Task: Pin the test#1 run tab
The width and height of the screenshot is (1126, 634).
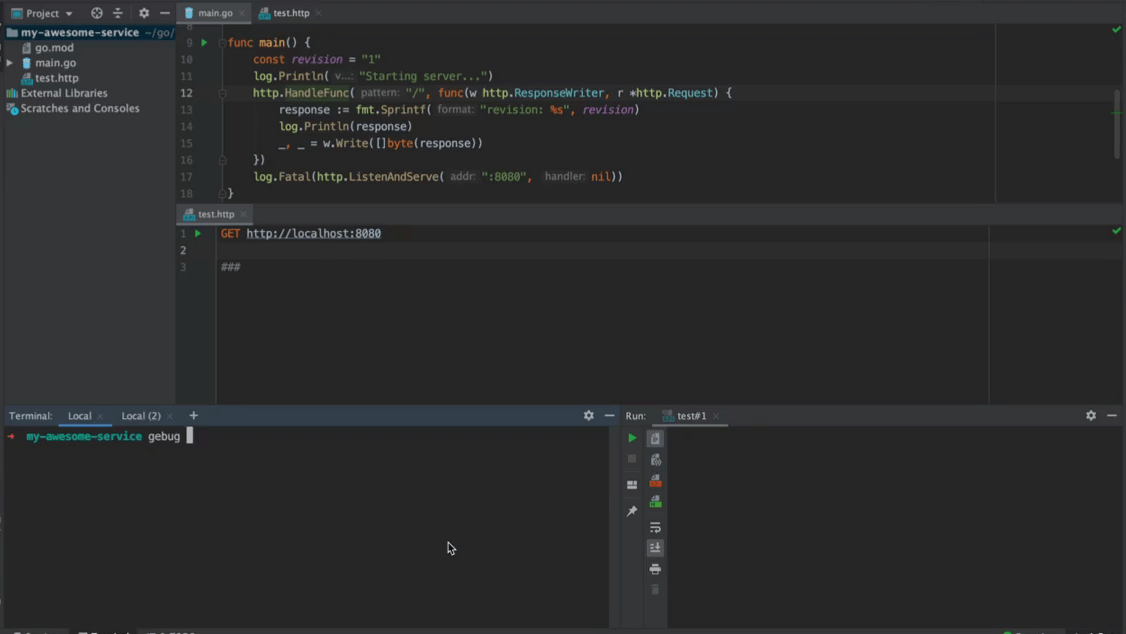Action: (632, 511)
